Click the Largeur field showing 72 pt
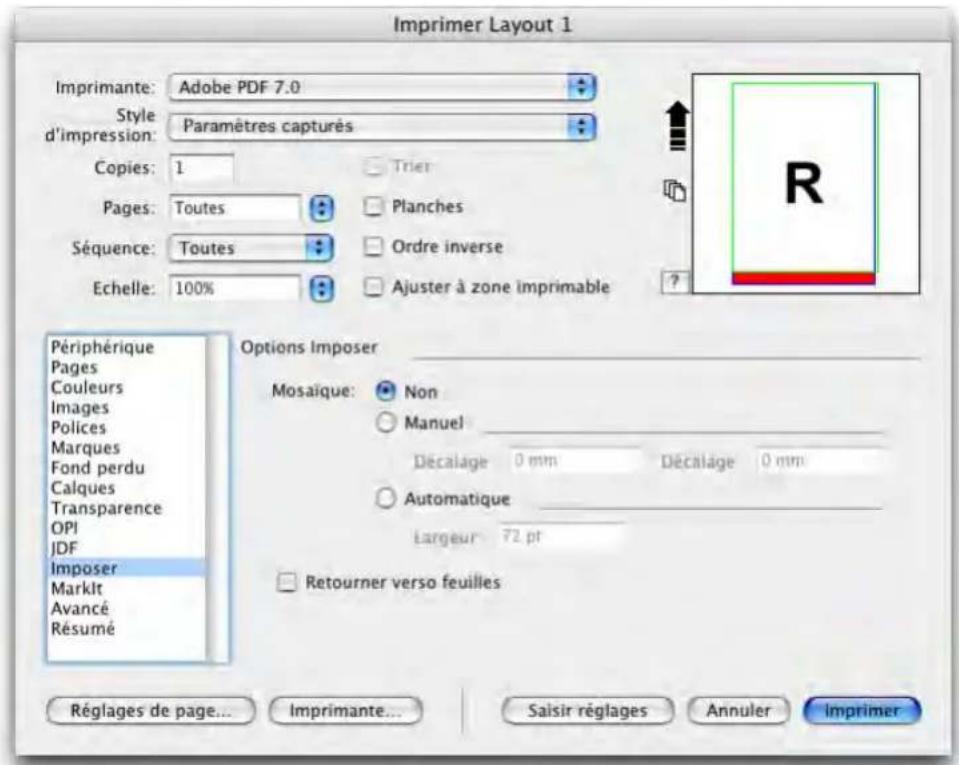The height and width of the screenshot is (765, 959). click(x=563, y=537)
